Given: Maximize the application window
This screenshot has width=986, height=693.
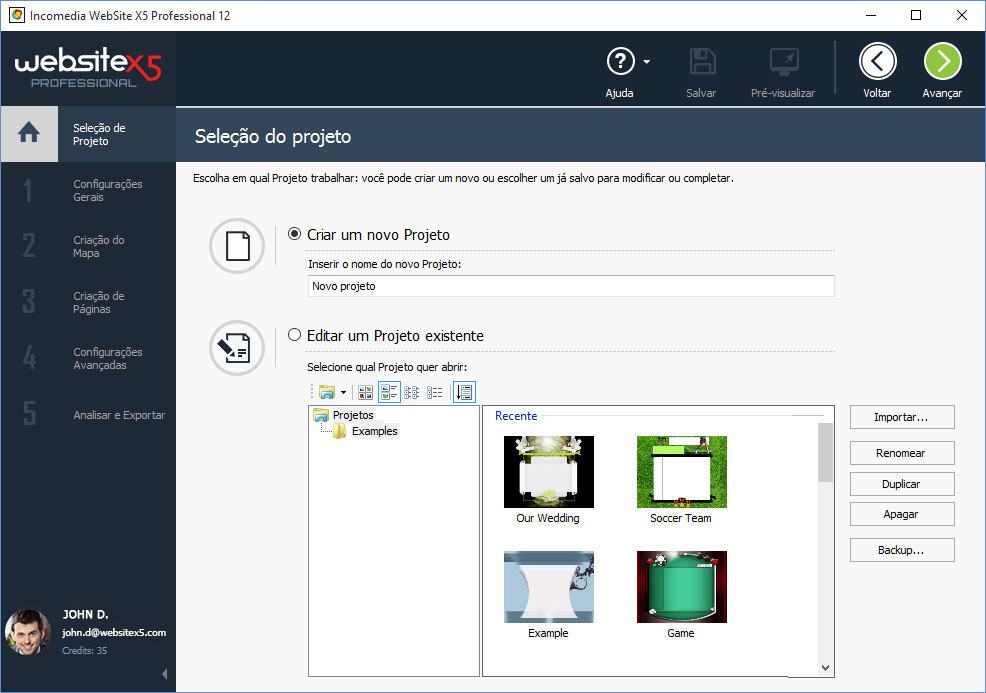Looking at the screenshot, I should coord(916,15).
